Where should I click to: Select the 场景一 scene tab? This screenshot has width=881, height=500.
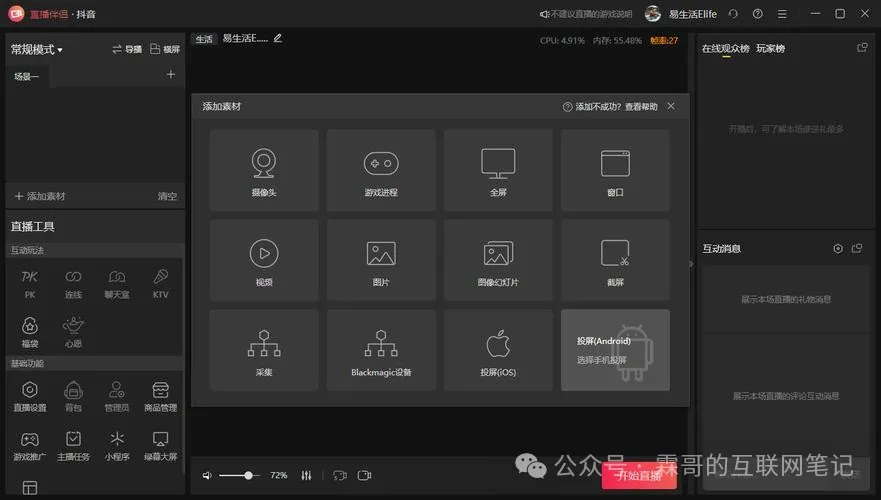click(x=26, y=76)
